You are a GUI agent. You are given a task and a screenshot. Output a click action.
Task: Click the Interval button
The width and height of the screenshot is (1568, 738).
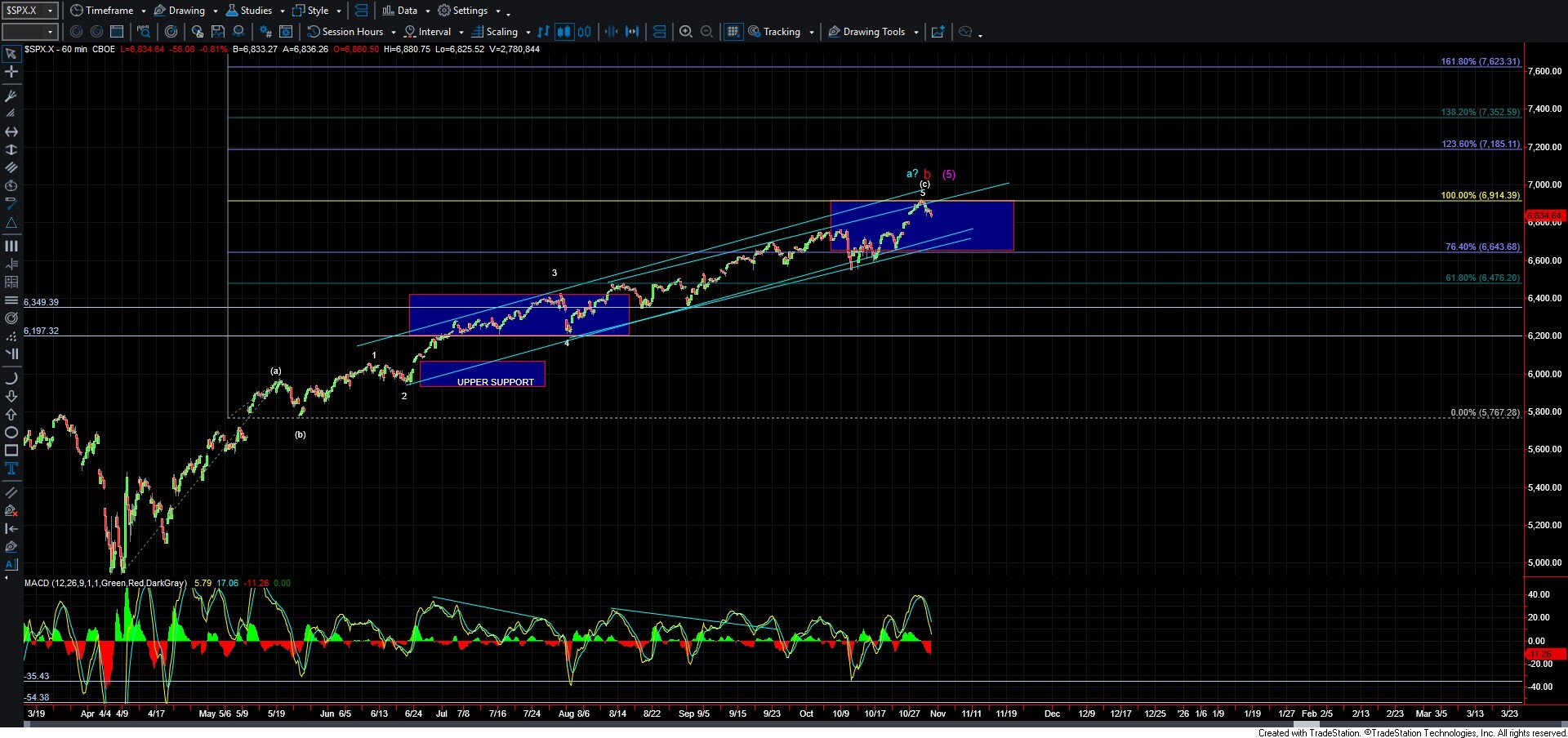point(434,32)
